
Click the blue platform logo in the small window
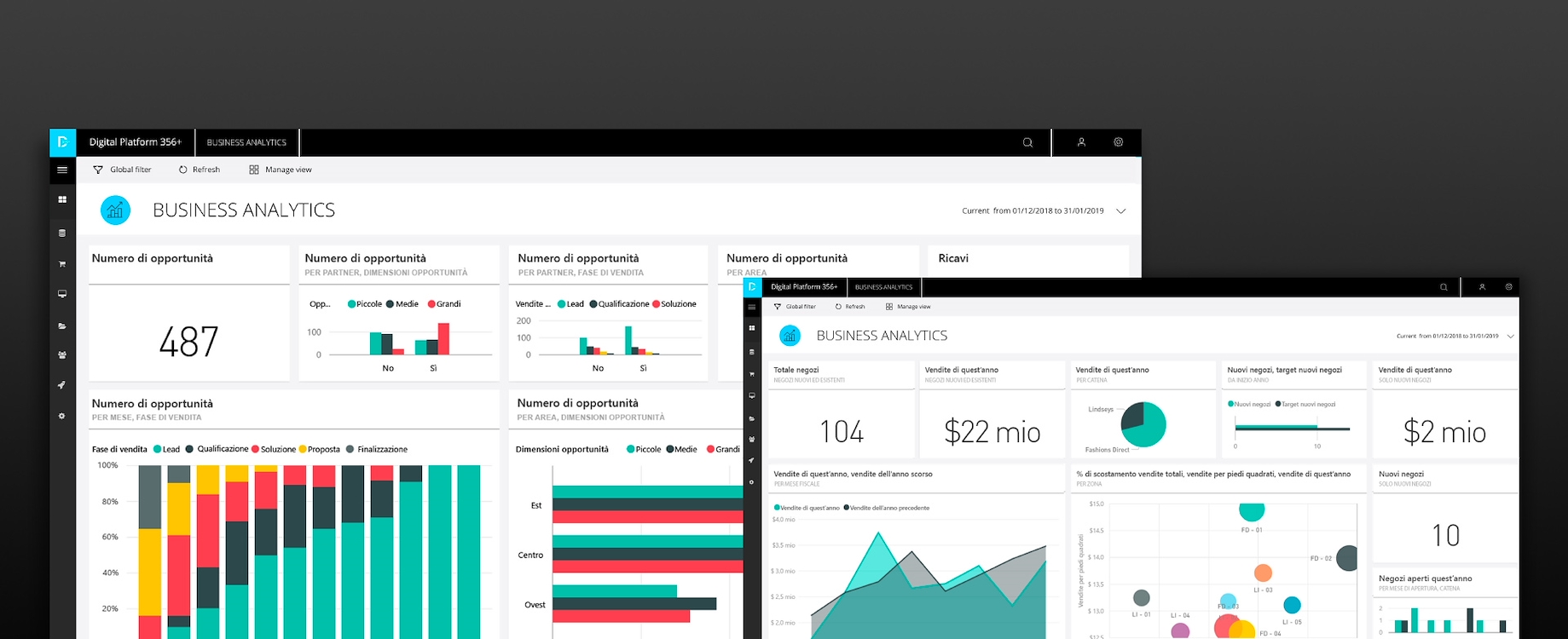[752, 287]
